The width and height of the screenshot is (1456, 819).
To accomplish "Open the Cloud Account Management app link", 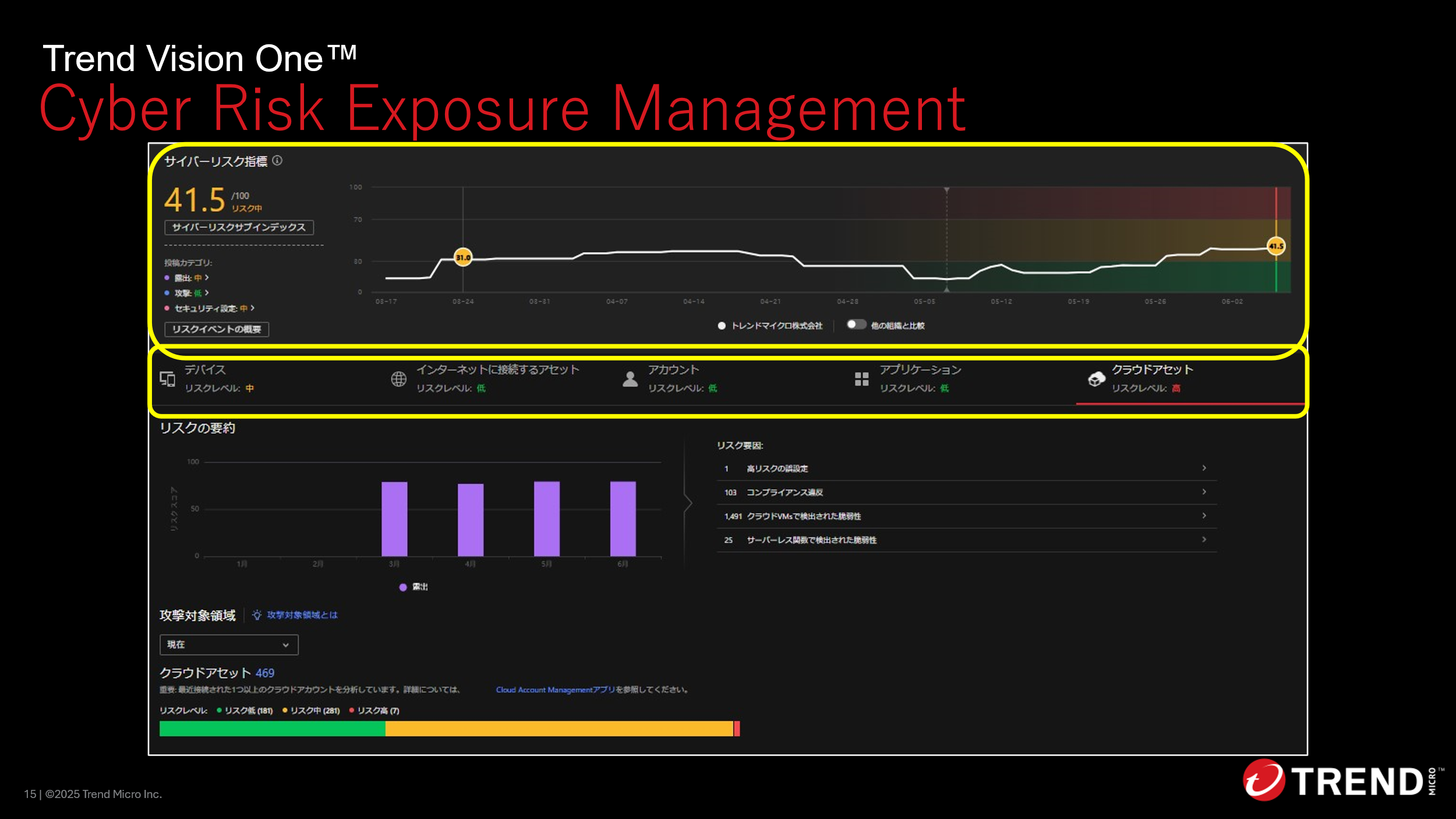I will (x=554, y=690).
